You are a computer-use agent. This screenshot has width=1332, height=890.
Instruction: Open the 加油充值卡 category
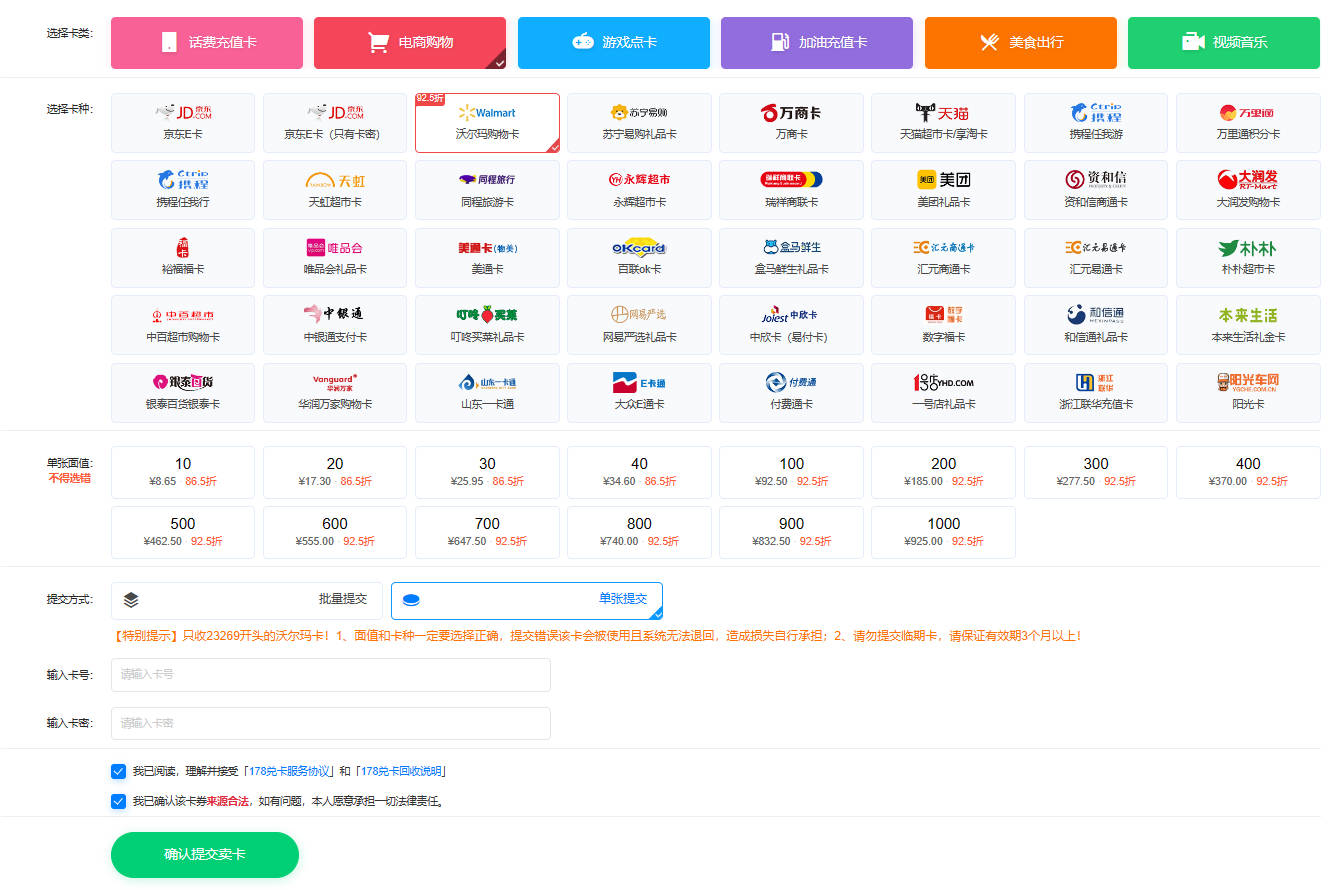817,43
